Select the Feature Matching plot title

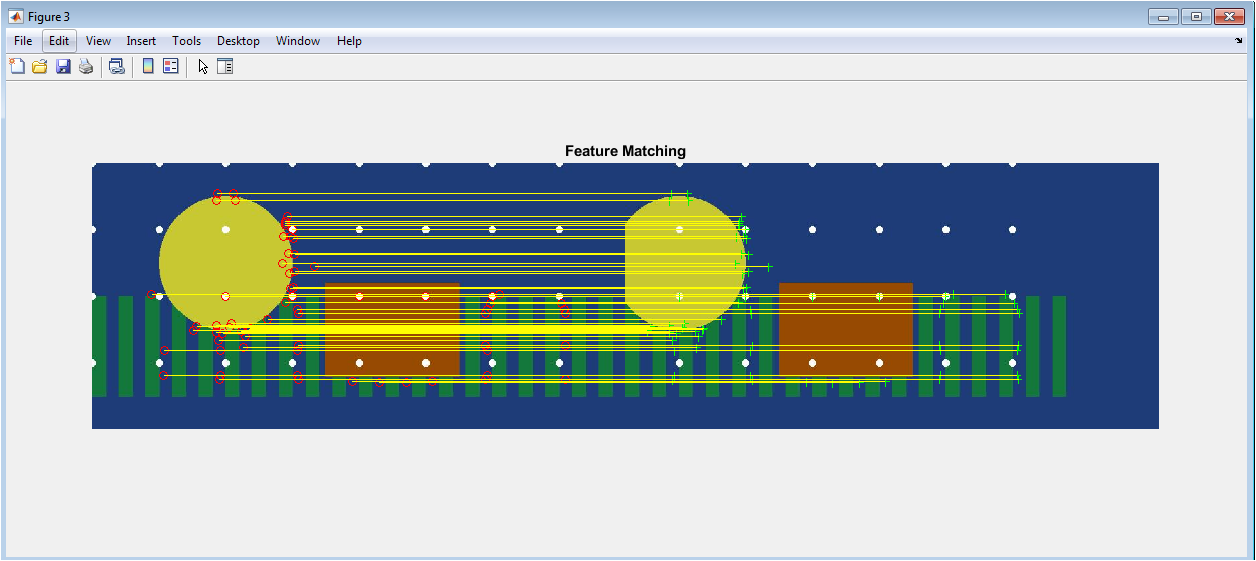625,151
